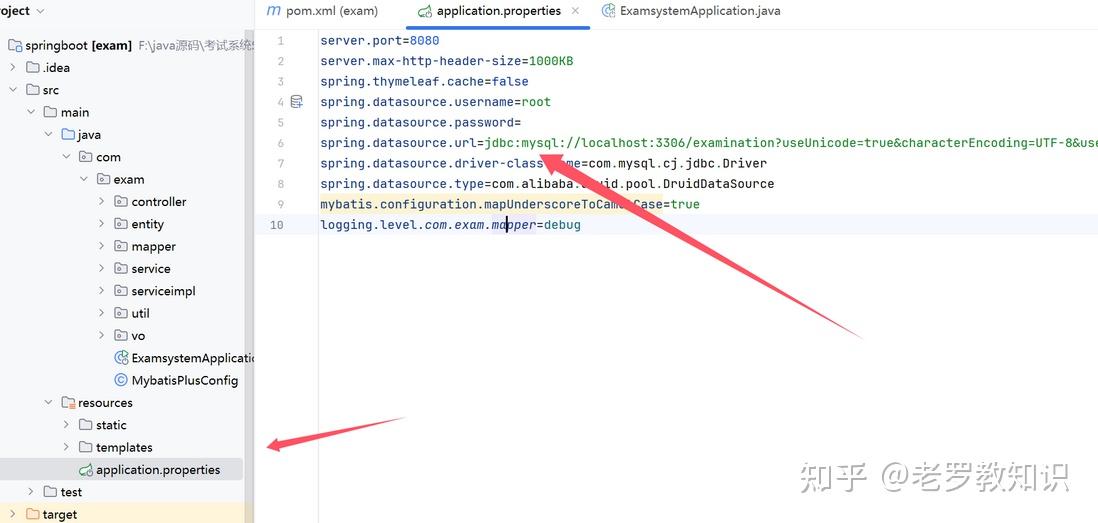Viewport: 1098px width, 523px height.
Task: Expand the service package arrow
Action: [x=102, y=269]
